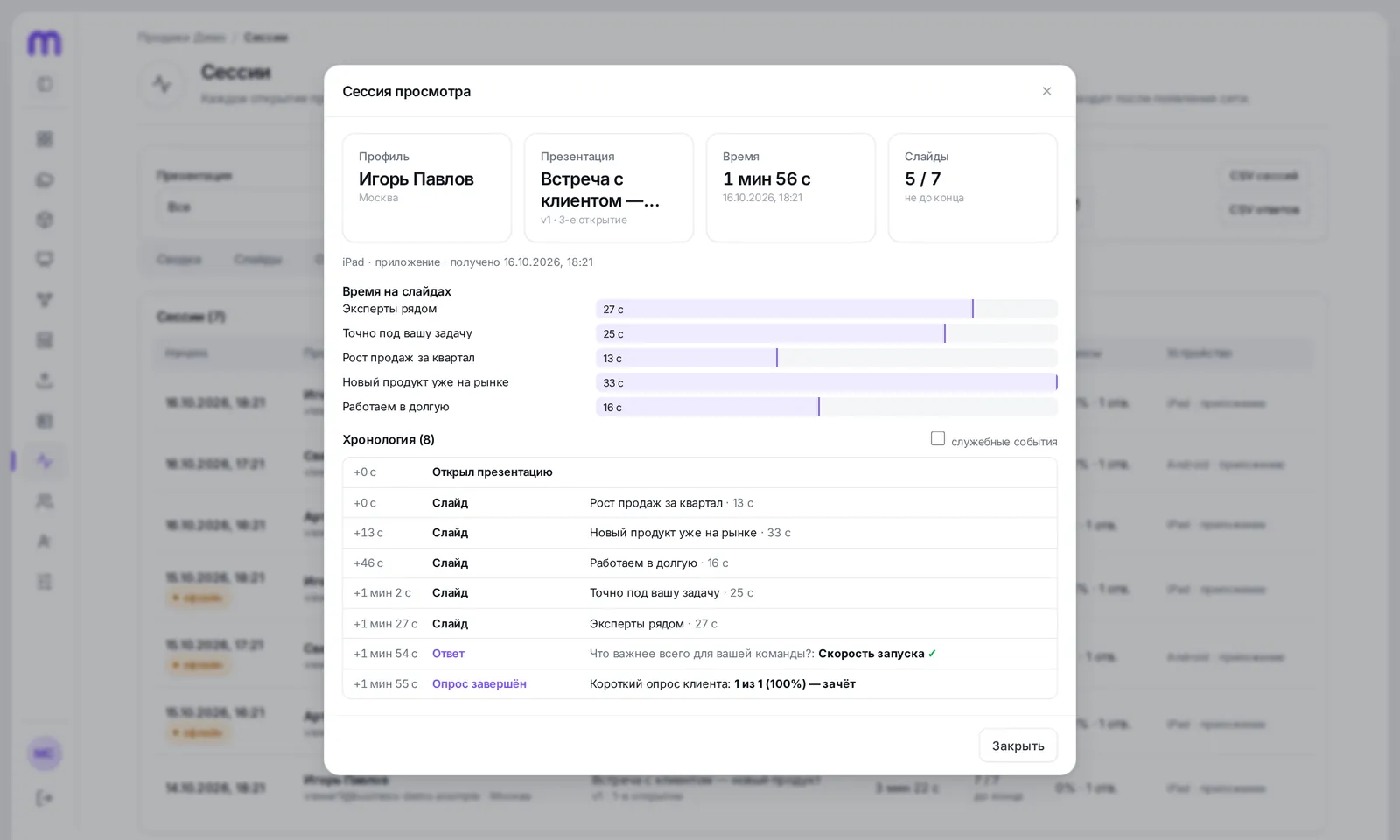Click the purple Опрос завершён event label

pos(479,684)
